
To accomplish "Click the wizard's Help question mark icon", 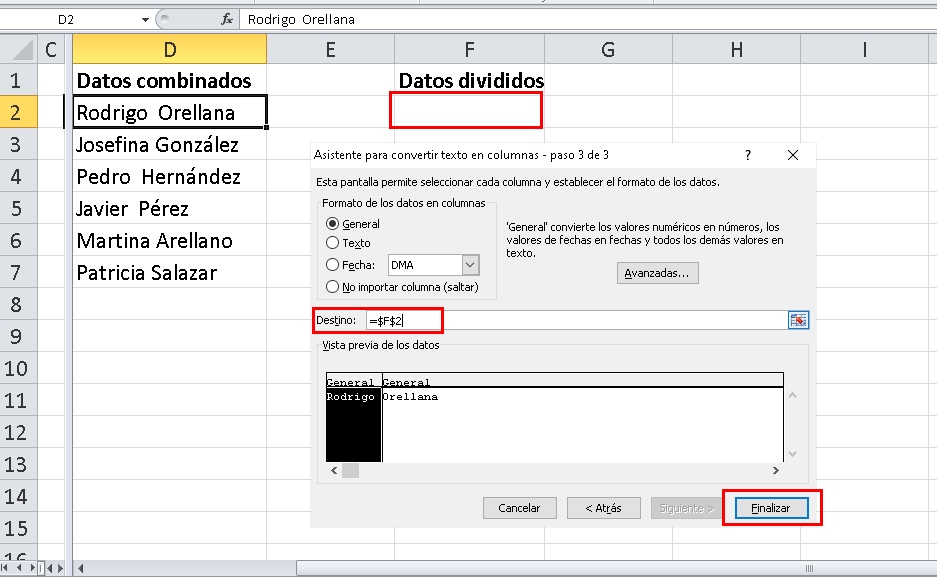I will click(x=747, y=156).
